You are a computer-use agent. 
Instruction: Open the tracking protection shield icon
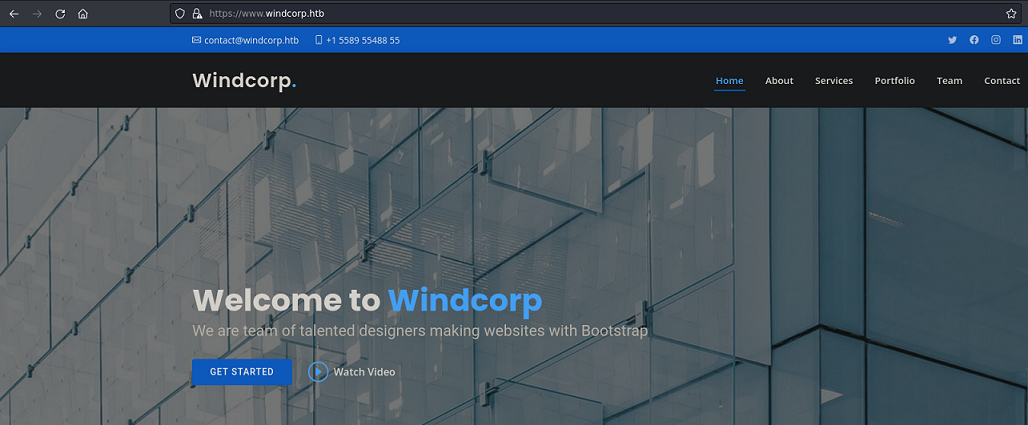pyautogui.click(x=180, y=14)
